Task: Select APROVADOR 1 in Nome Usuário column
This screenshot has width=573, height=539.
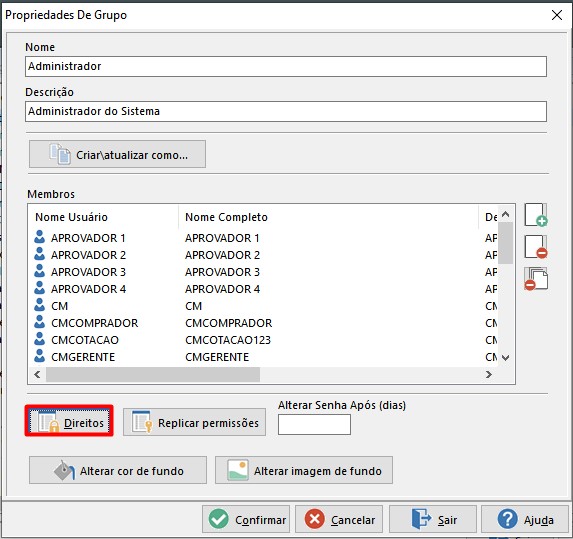Action: click(x=88, y=238)
